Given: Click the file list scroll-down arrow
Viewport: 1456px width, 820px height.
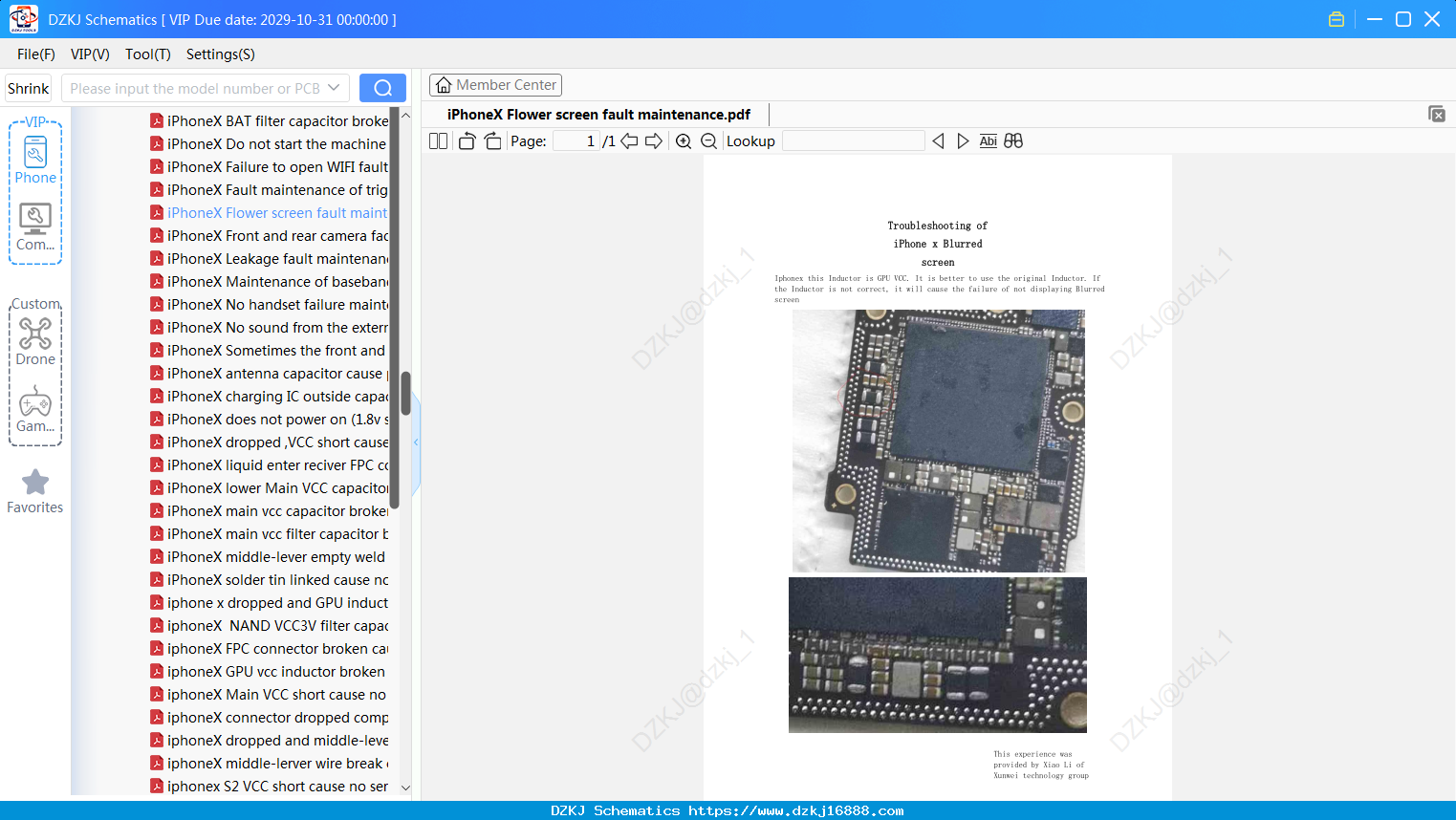Looking at the screenshot, I should click(405, 788).
